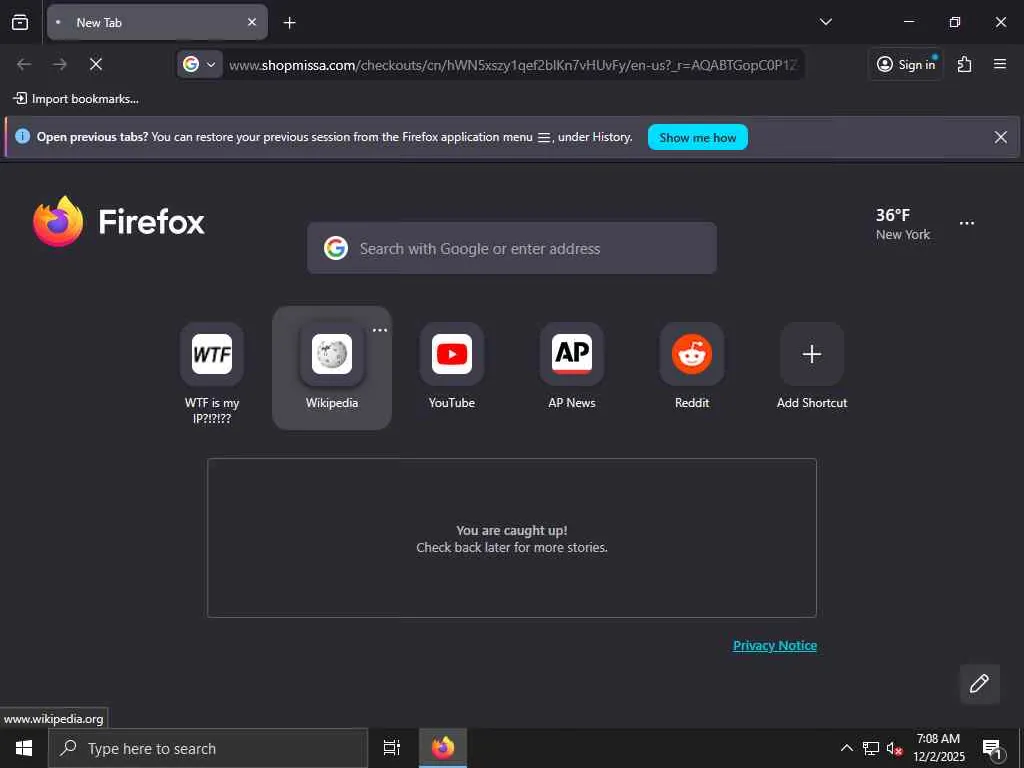Open the YouTube shortcut tile
This screenshot has width=1024, height=768.
pyautogui.click(x=452, y=367)
